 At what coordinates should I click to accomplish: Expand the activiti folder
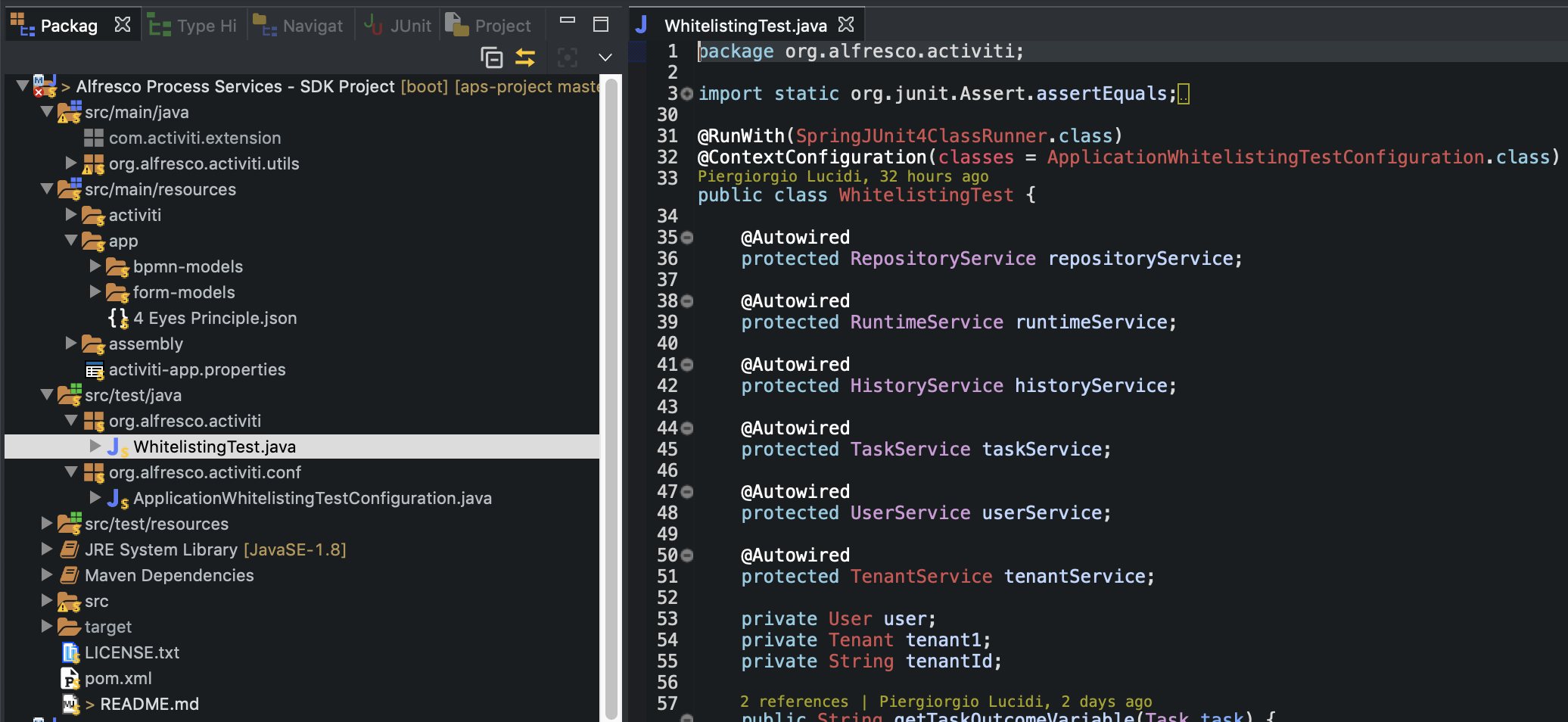click(71, 214)
